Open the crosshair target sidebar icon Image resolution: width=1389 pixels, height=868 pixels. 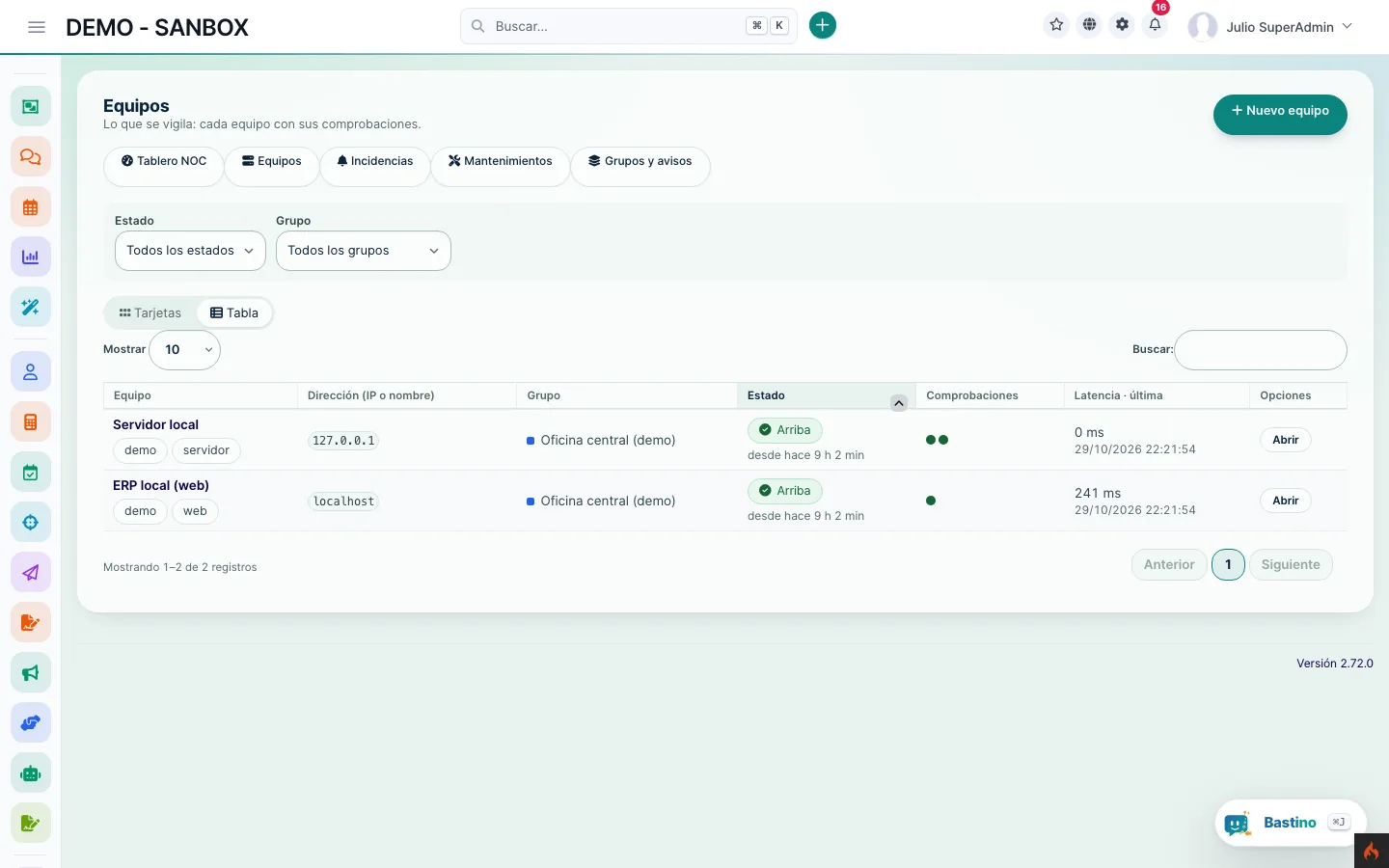(x=31, y=522)
